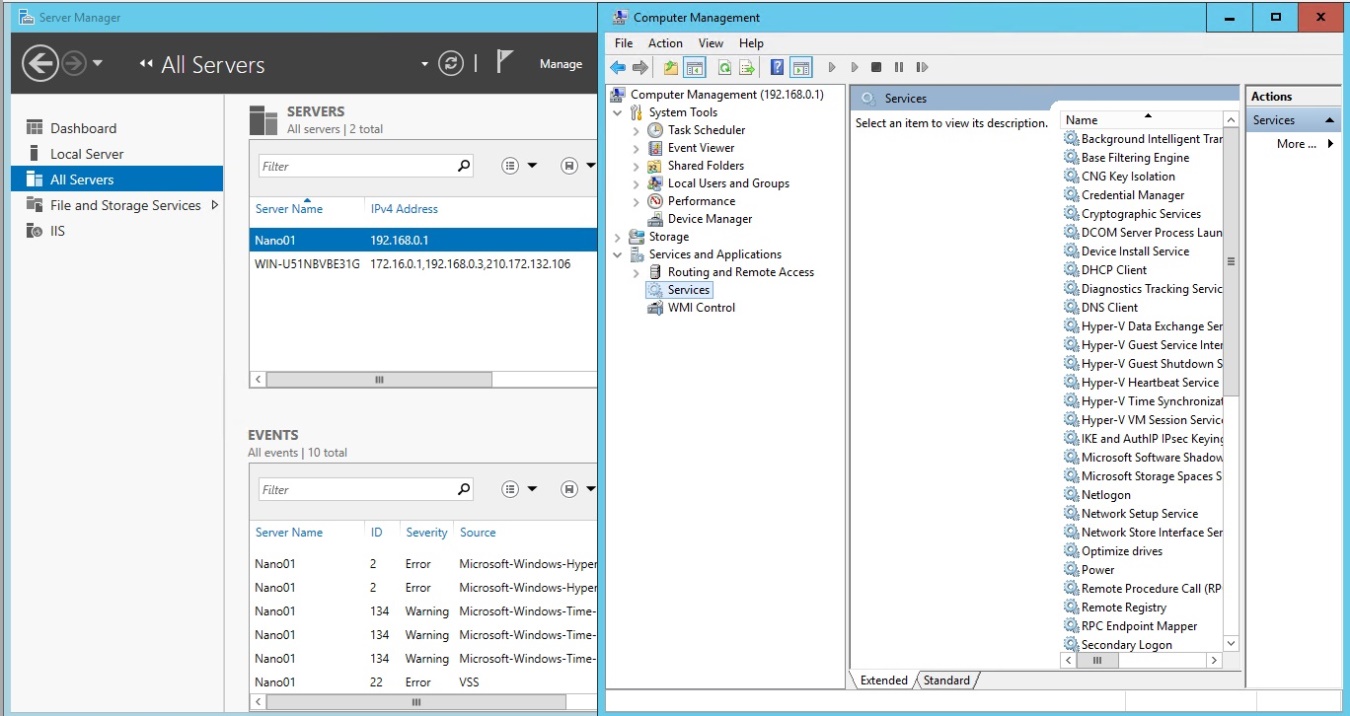Click the IIS icon in sidebar
The height and width of the screenshot is (716, 1350).
35,231
